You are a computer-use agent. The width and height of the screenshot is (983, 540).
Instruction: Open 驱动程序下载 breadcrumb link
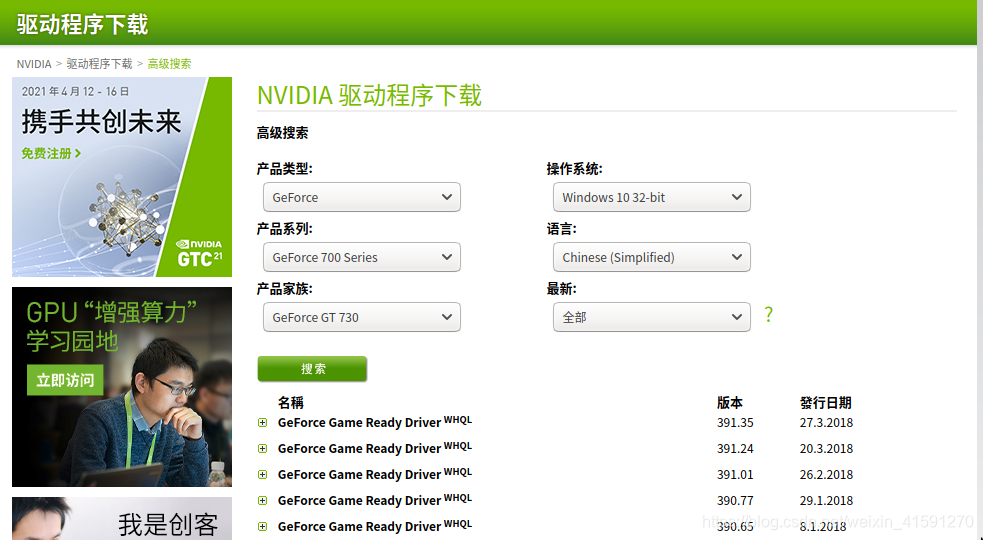point(100,64)
